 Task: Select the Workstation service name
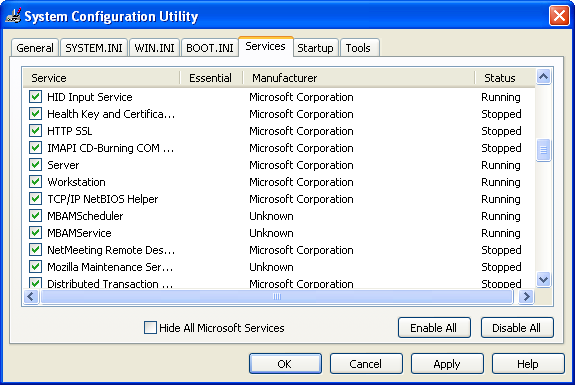pyautogui.click(x=76, y=182)
